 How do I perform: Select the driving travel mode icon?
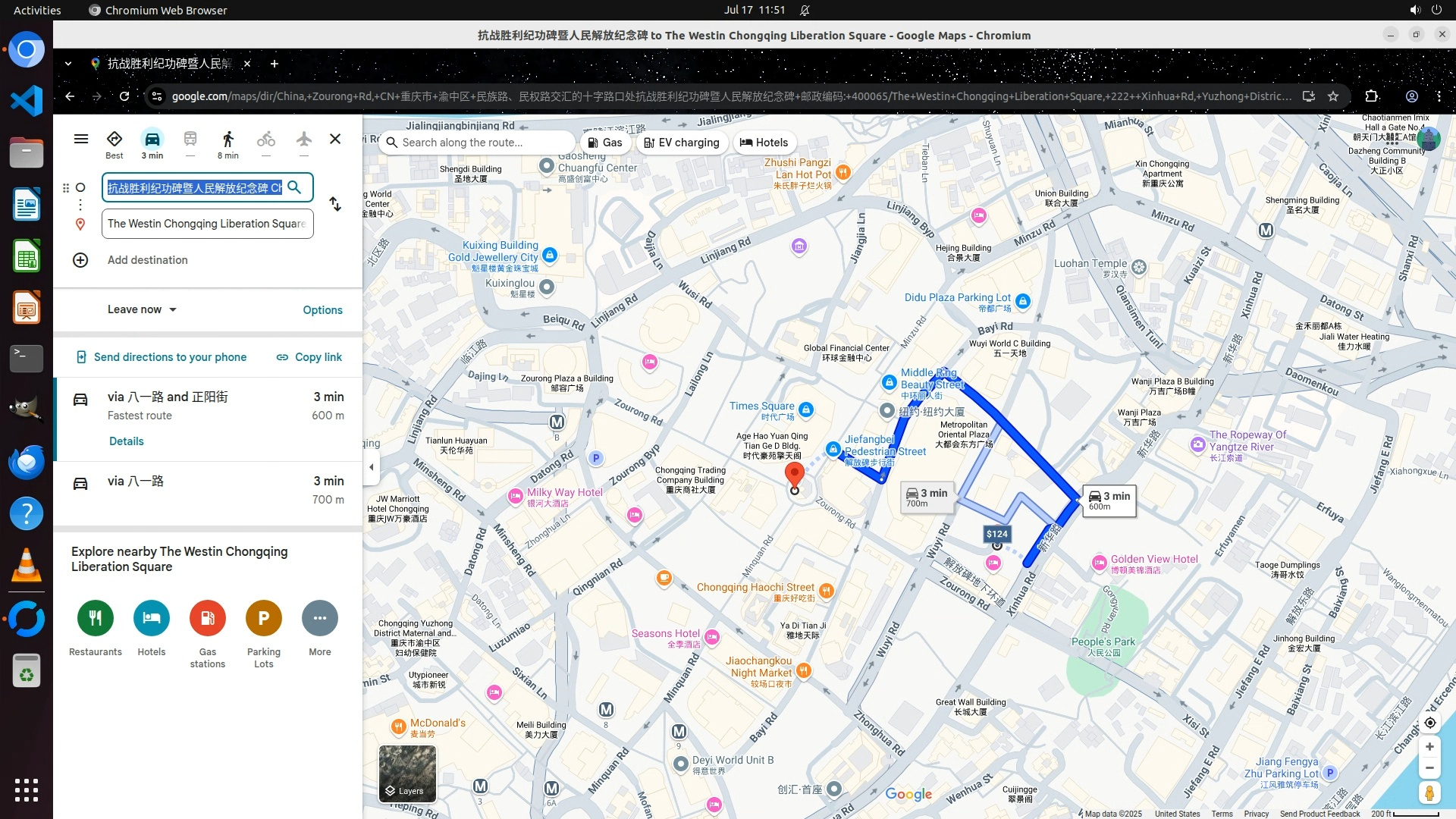pos(152,140)
